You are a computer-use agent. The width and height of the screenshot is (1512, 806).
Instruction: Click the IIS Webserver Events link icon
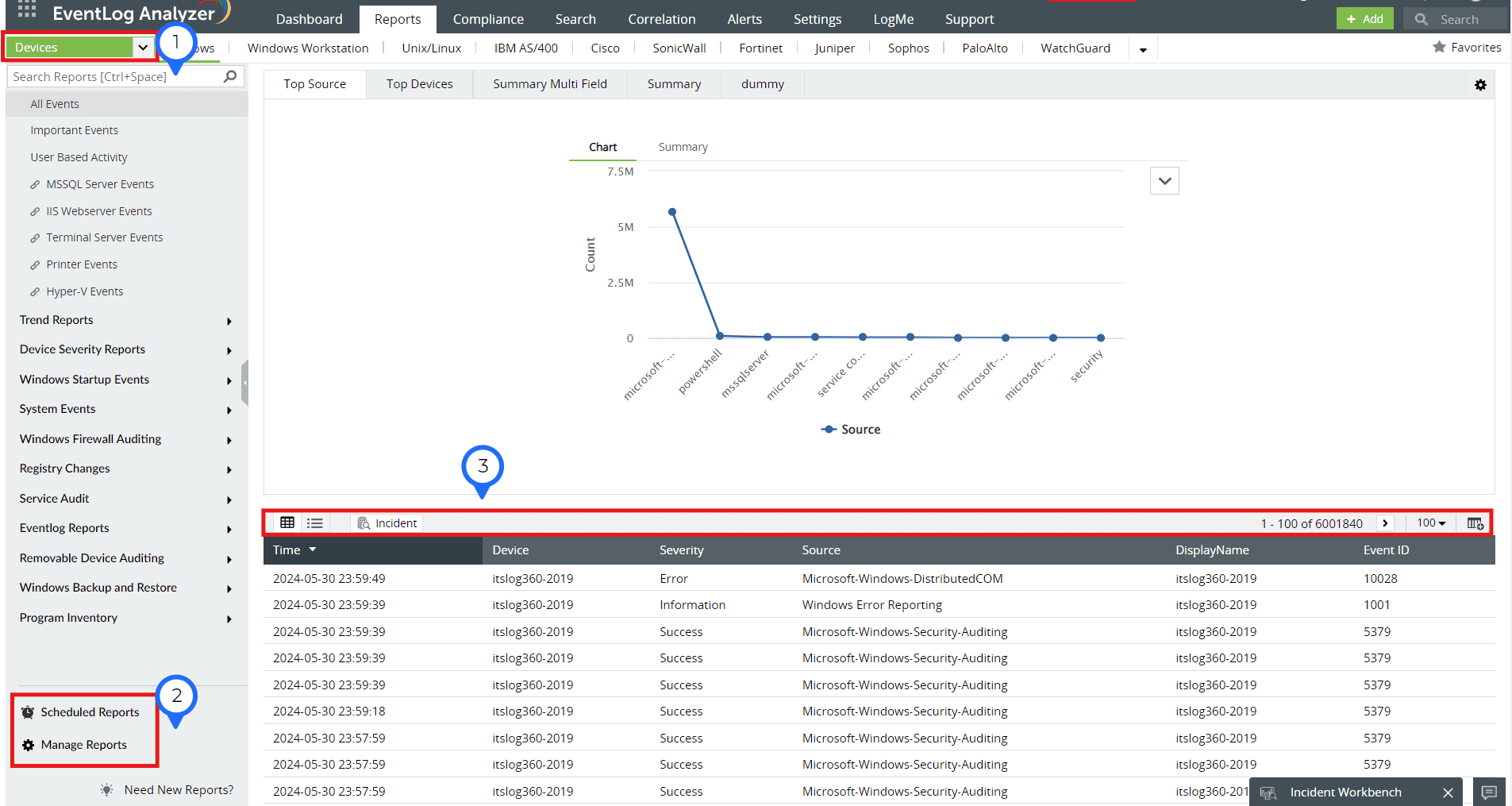(x=35, y=212)
